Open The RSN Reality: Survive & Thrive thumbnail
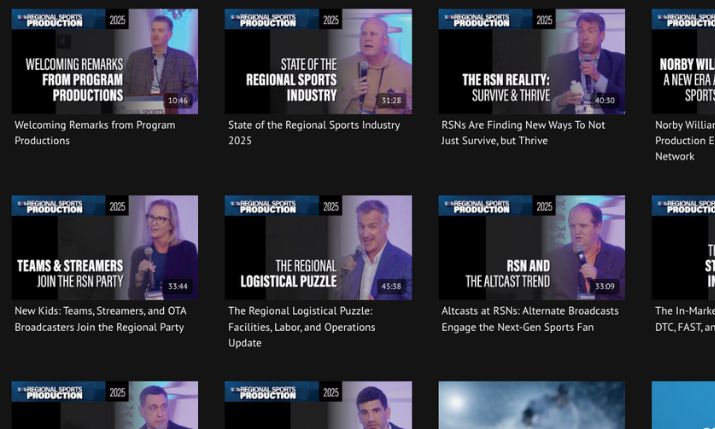The image size is (715, 429). tap(531, 61)
